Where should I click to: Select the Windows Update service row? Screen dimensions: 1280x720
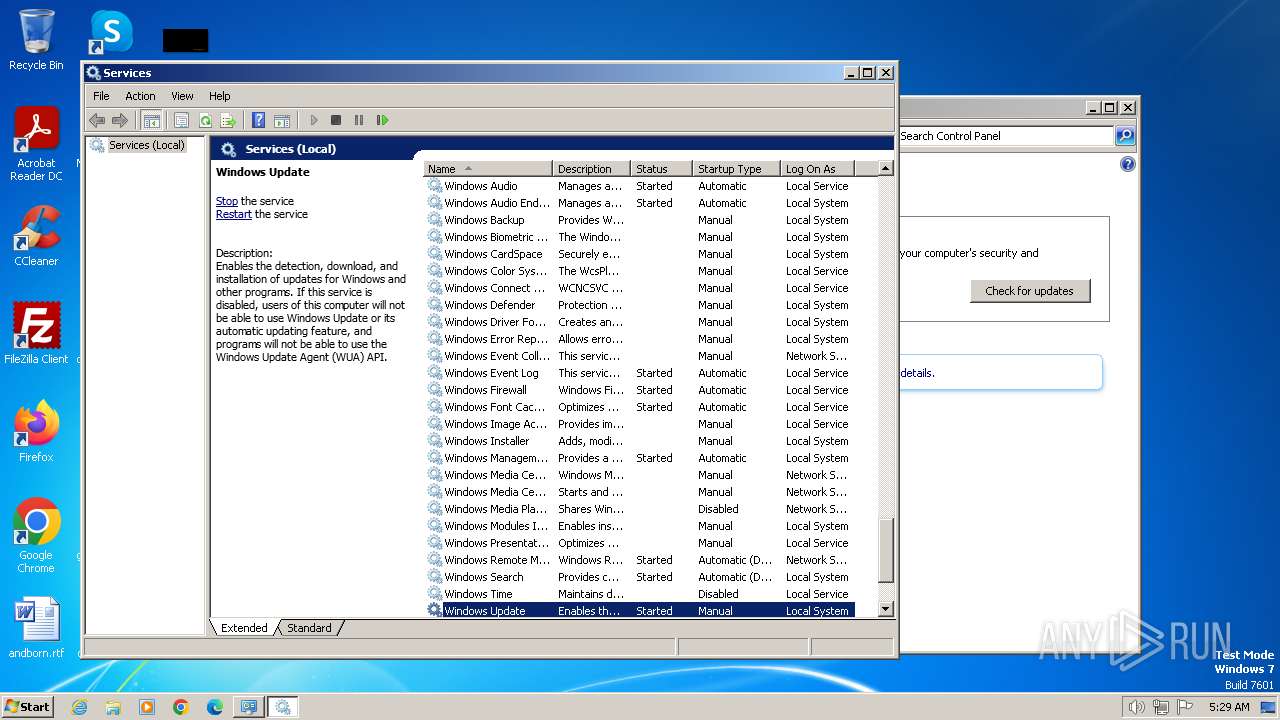(x=640, y=611)
